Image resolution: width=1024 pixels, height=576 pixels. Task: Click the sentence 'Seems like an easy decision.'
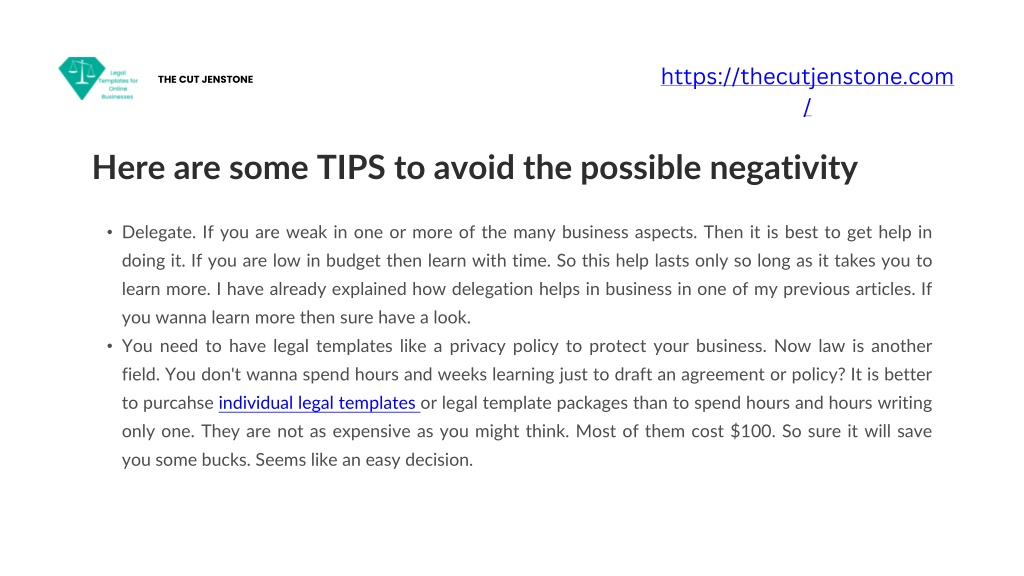[364, 460]
